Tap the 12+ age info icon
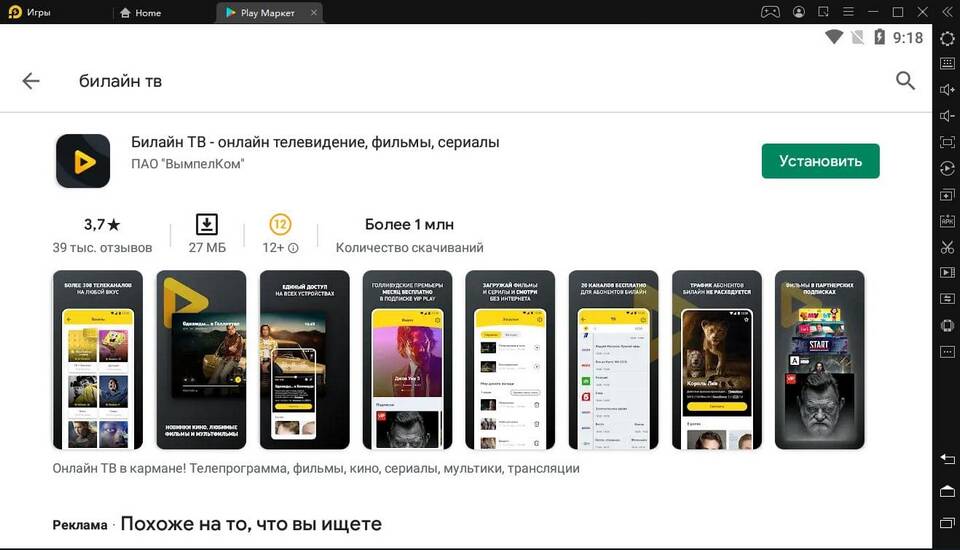Screen dimensions: 960x550 (x=293, y=248)
